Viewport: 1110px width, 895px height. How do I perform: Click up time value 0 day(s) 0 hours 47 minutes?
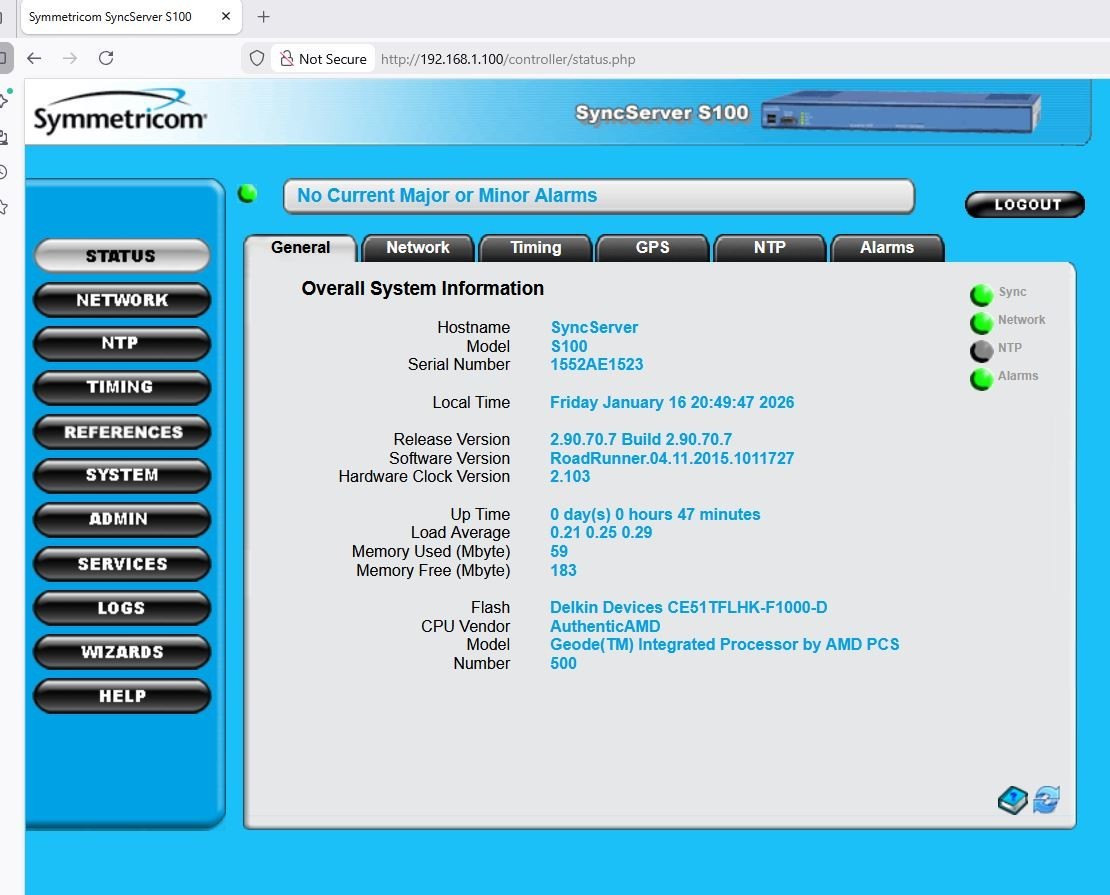655,514
